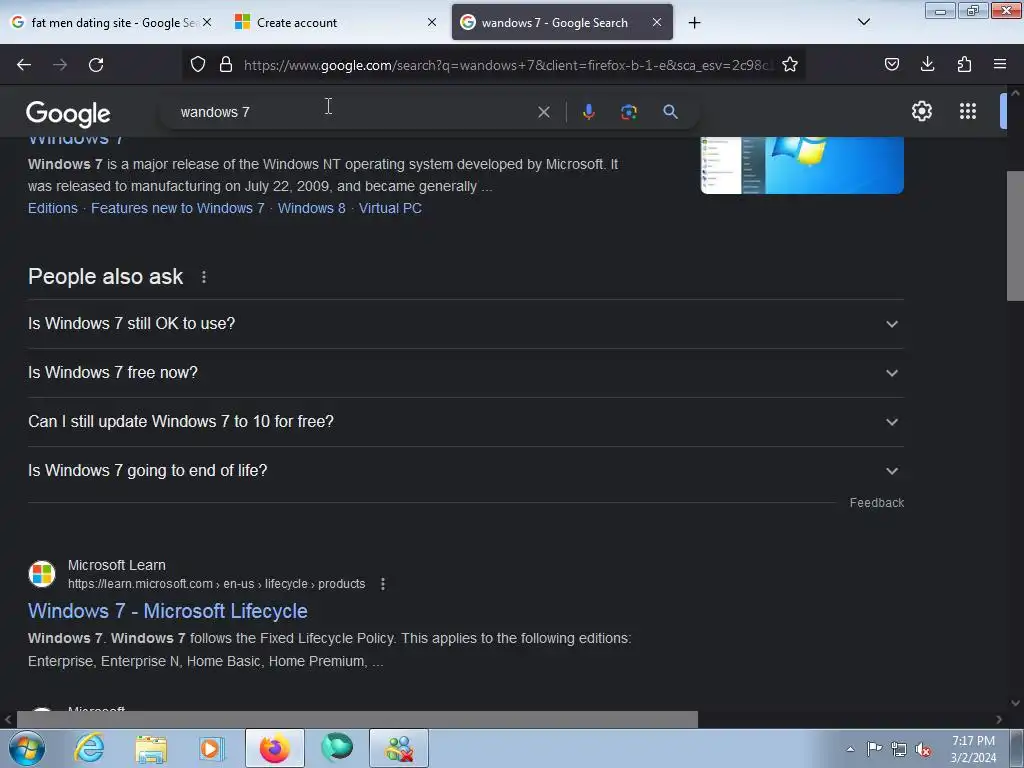This screenshot has height=768, width=1024.
Task: Open People also ask options menu
Action: coord(204,277)
